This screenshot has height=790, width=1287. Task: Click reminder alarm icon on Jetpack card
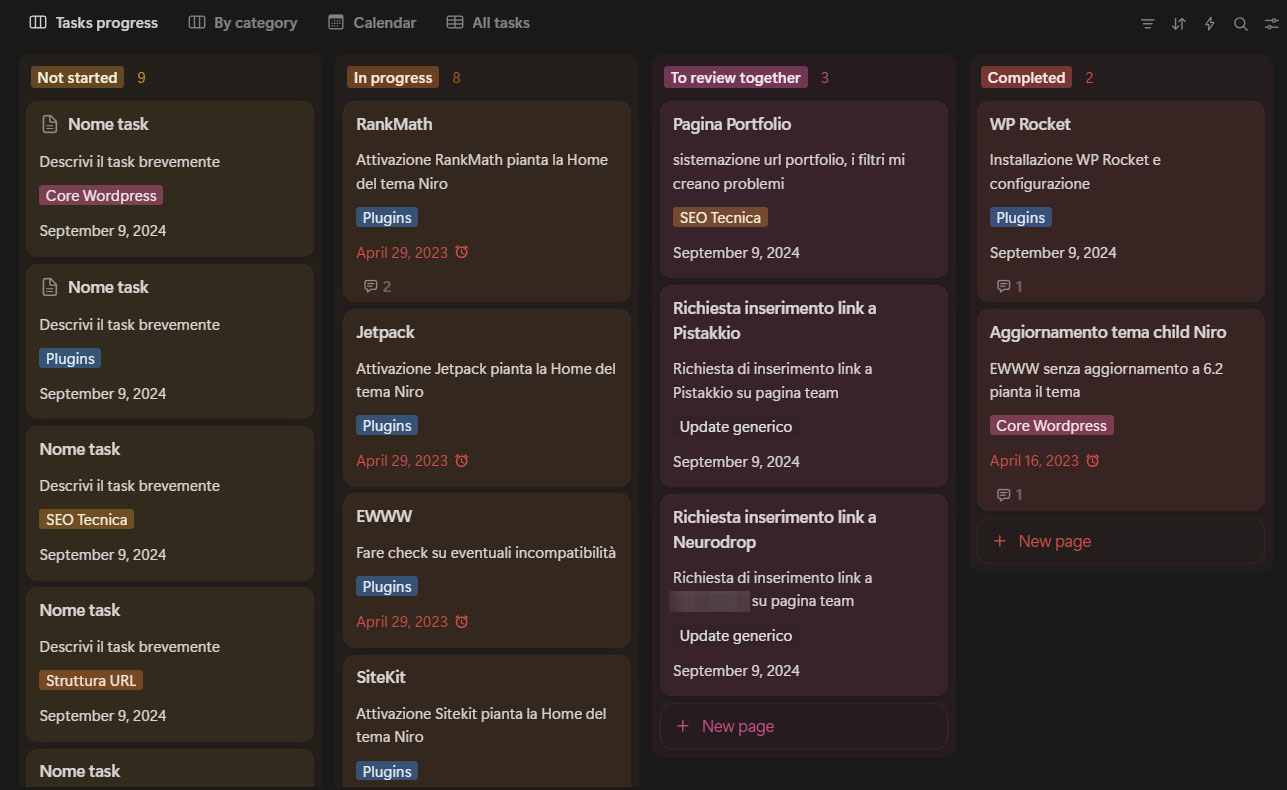[x=461, y=461]
